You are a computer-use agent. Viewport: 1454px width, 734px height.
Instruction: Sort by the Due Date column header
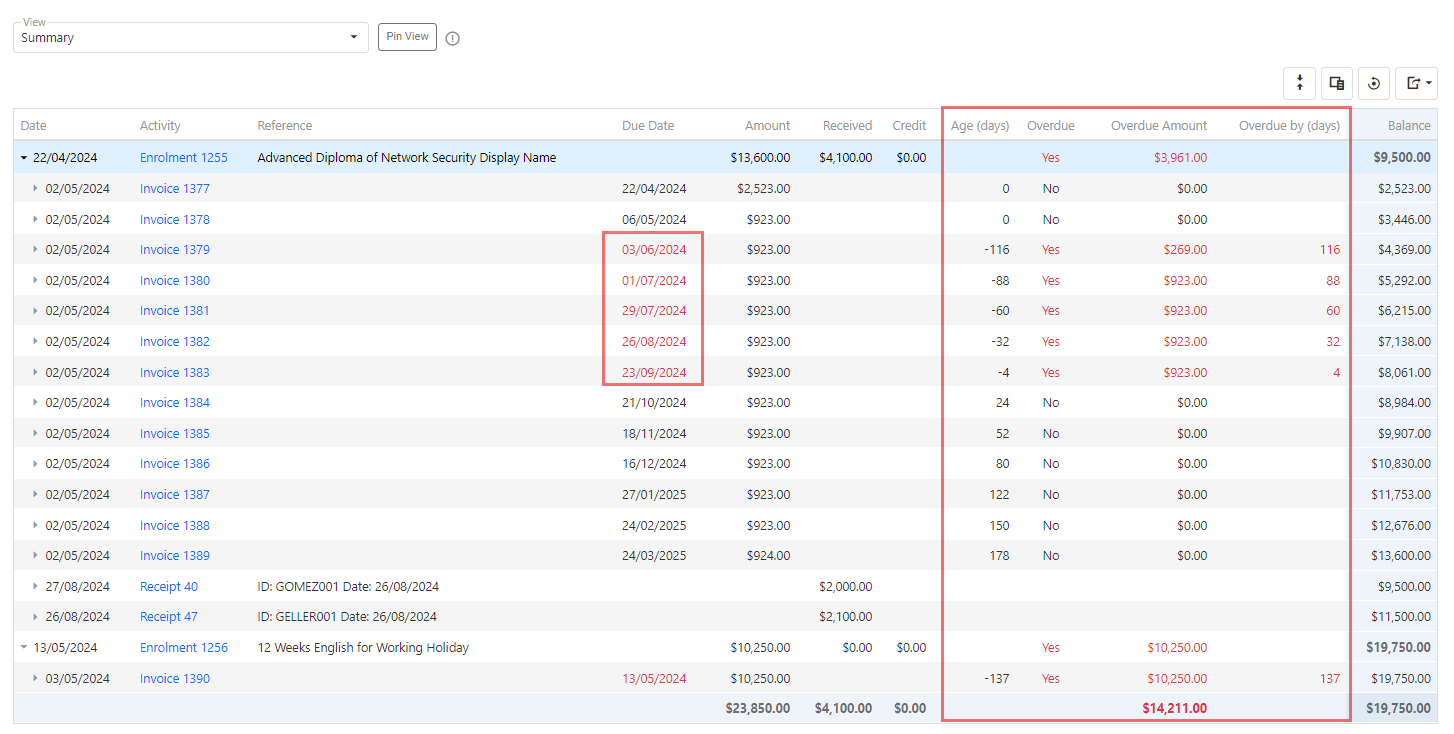pyautogui.click(x=647, y=126)
